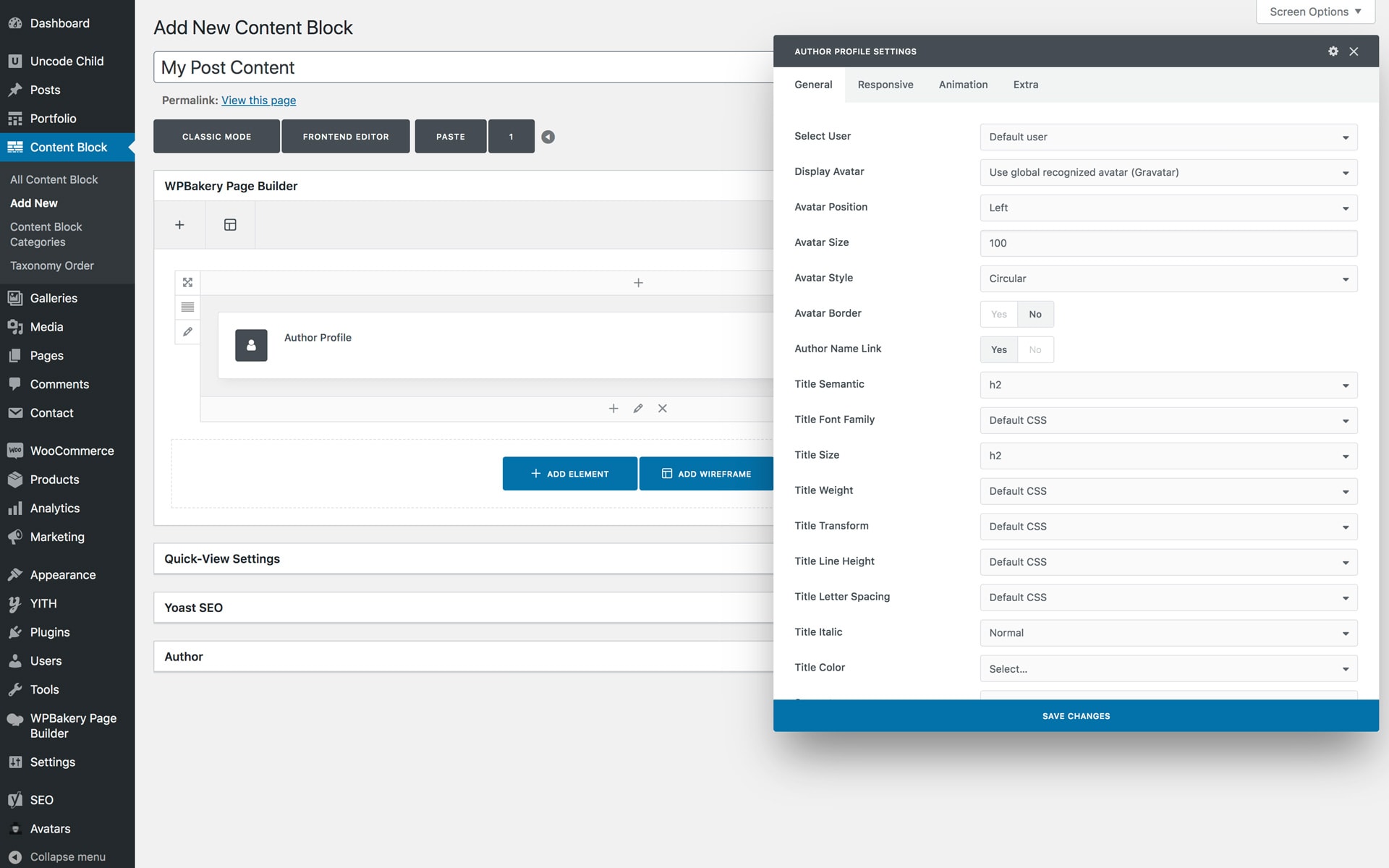Click the plus add-element icon in WPBakery toolbar
1389x868 pixels.
179,225
